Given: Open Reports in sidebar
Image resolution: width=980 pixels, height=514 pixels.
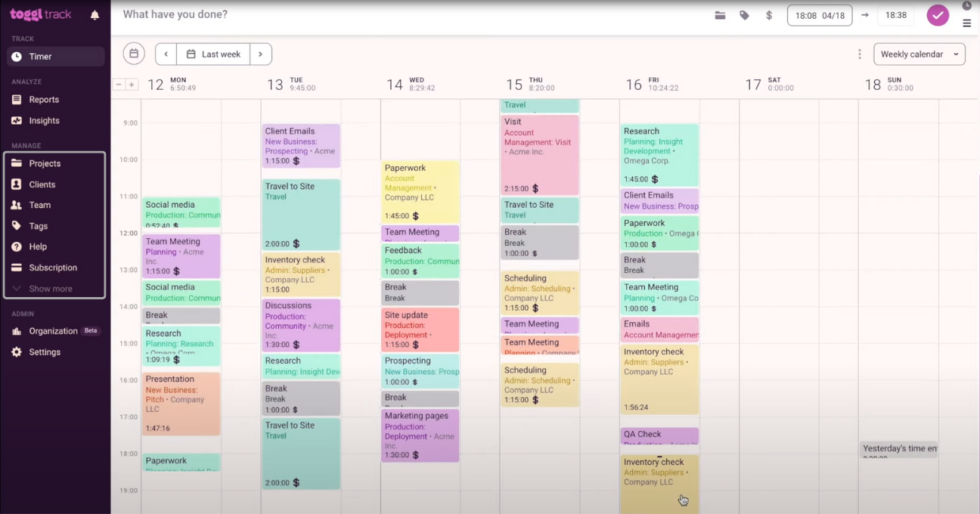Looking at the screenshot, I should click(44, 99).
